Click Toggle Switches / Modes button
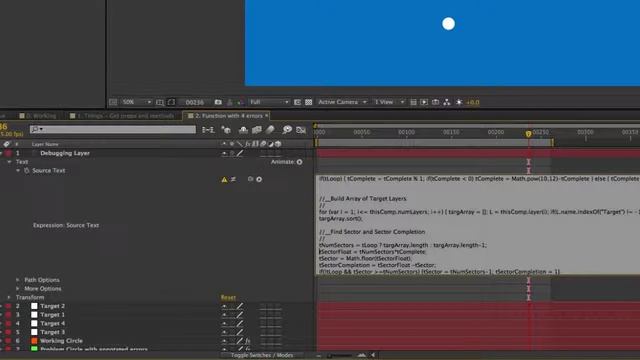Viewport: 640px width, 360px height. 262,355
